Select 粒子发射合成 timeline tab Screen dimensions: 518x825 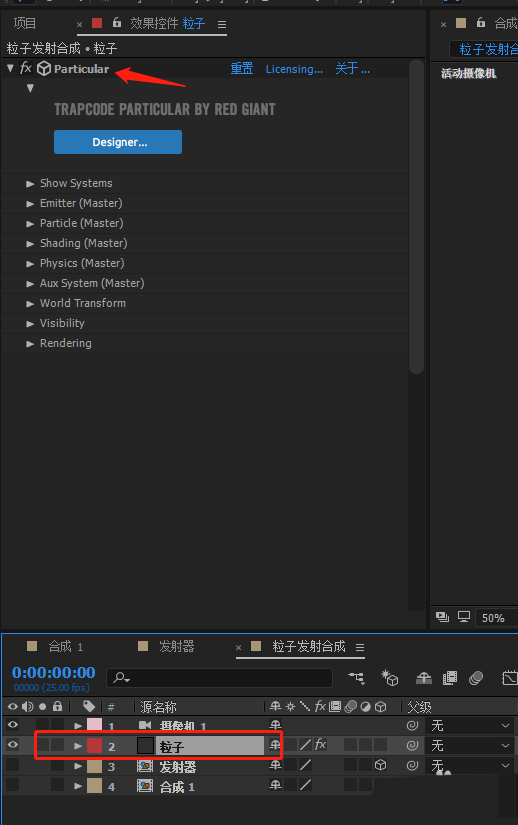point(309,647)
